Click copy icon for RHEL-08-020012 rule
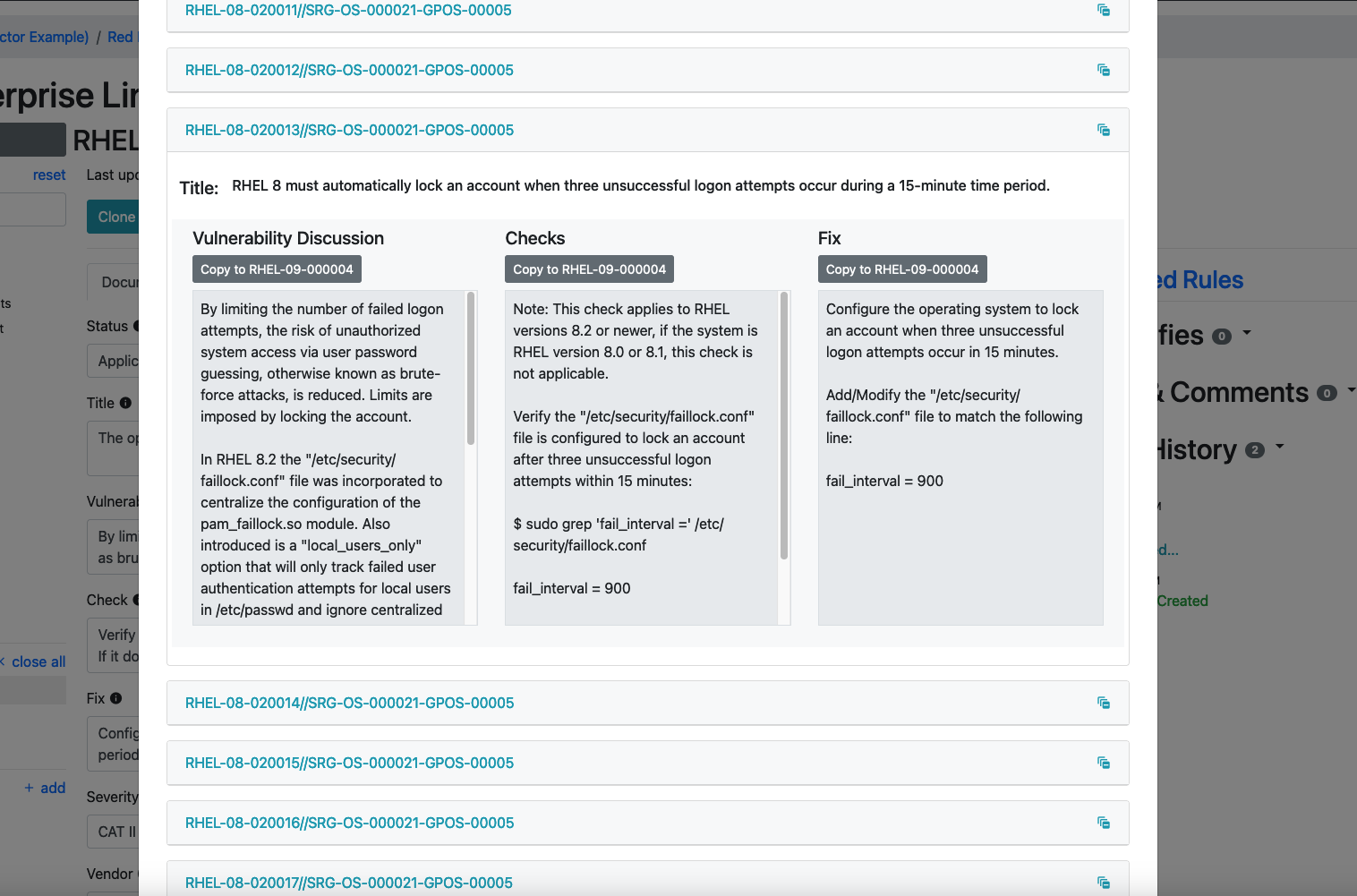This screenshot has width=1357, height=896. tap(1103, 70)
